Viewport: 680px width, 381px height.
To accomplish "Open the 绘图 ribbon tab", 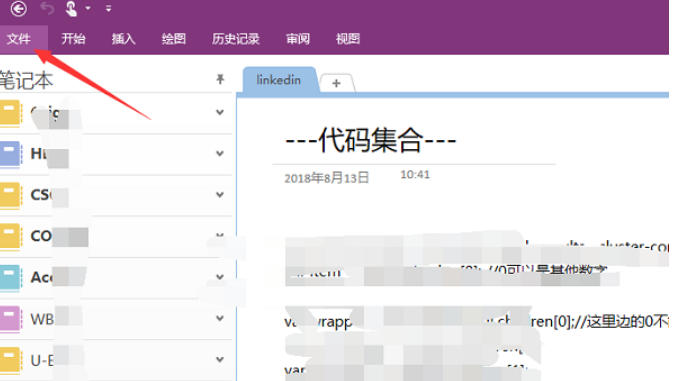I will click(174, 39).
